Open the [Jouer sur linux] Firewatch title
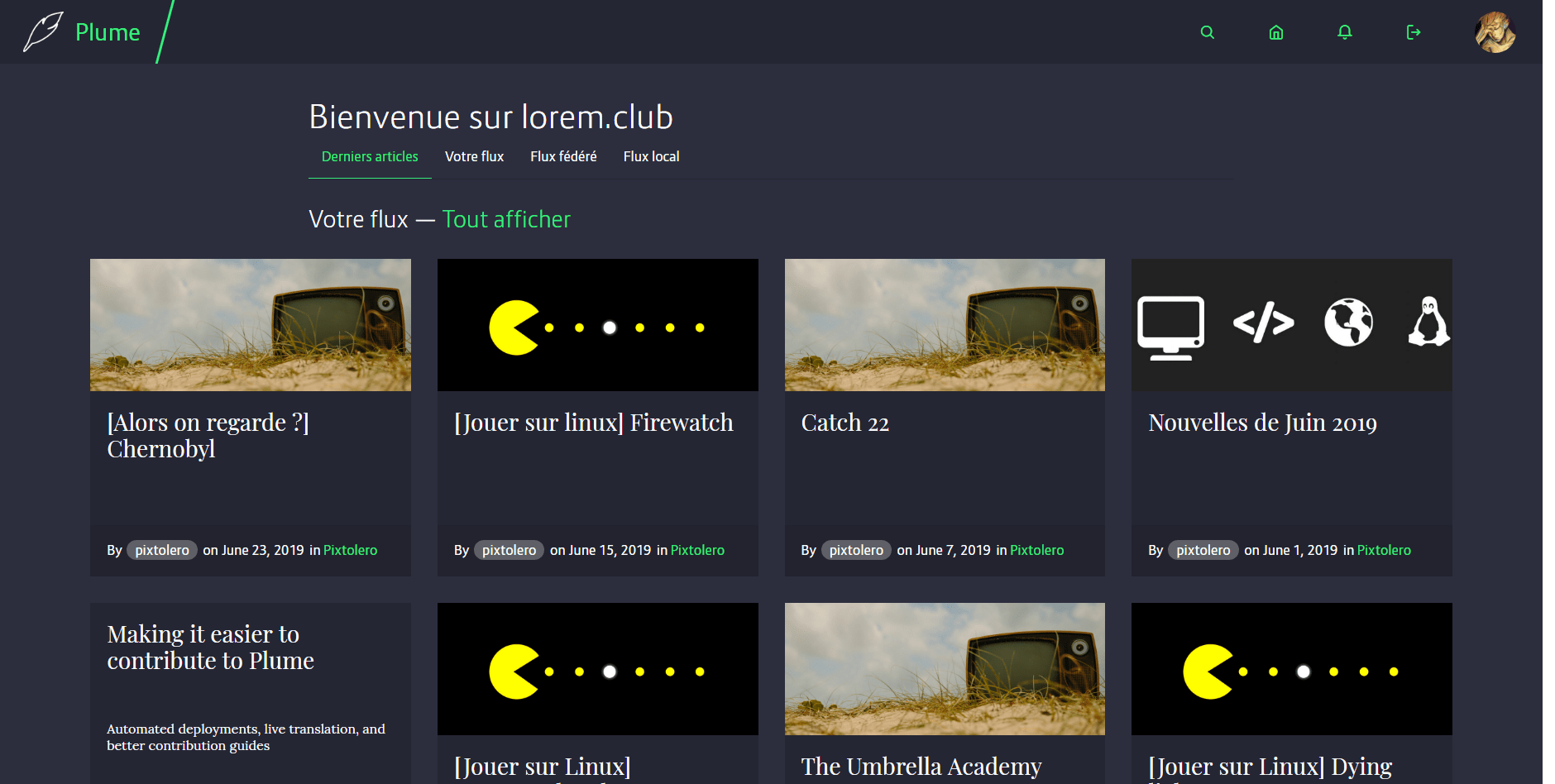The image size is (1555, 784). pos(594,423)
